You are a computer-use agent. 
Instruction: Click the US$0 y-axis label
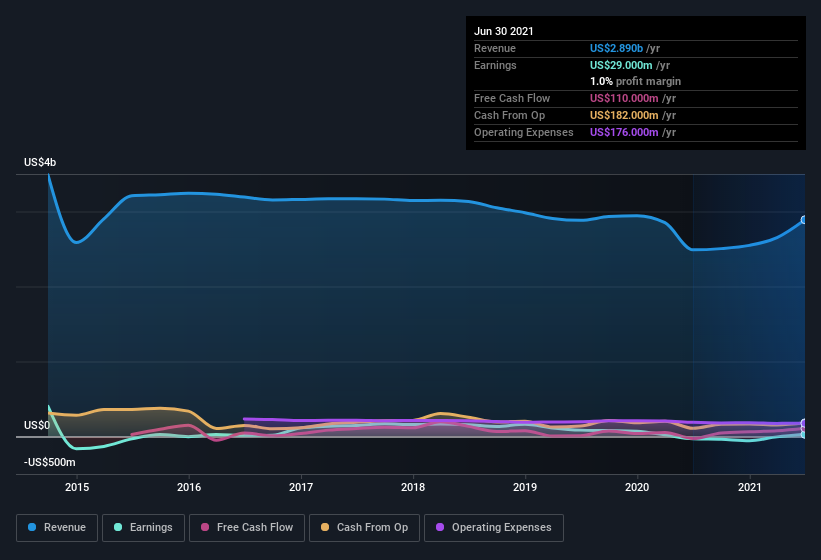(x=37, y=425)
